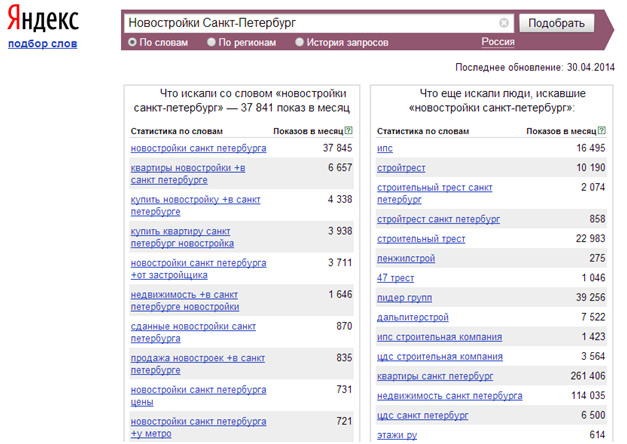
Task: Click the Яндекс logo
Action: (43, 19)
